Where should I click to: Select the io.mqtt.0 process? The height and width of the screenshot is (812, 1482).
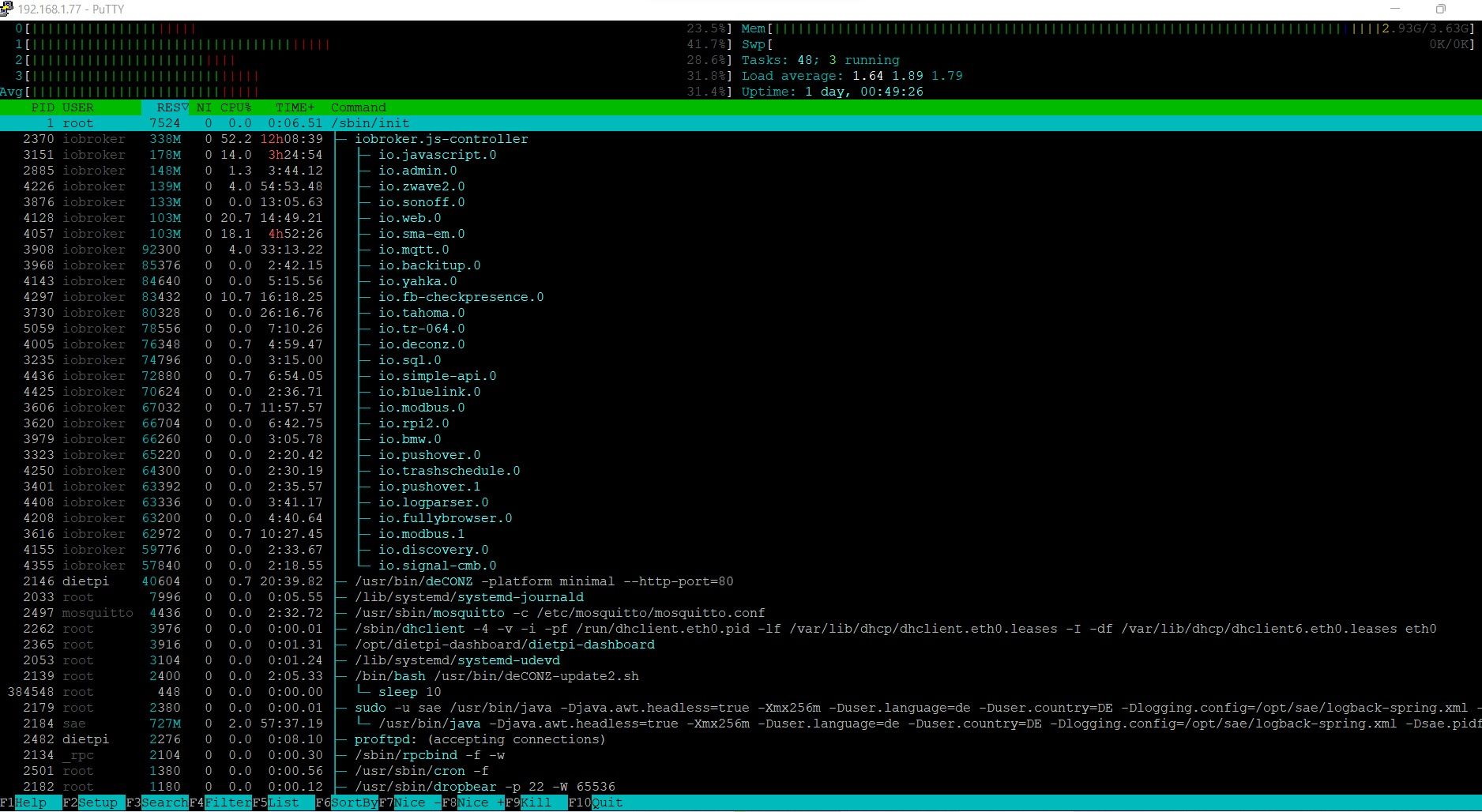741,250
